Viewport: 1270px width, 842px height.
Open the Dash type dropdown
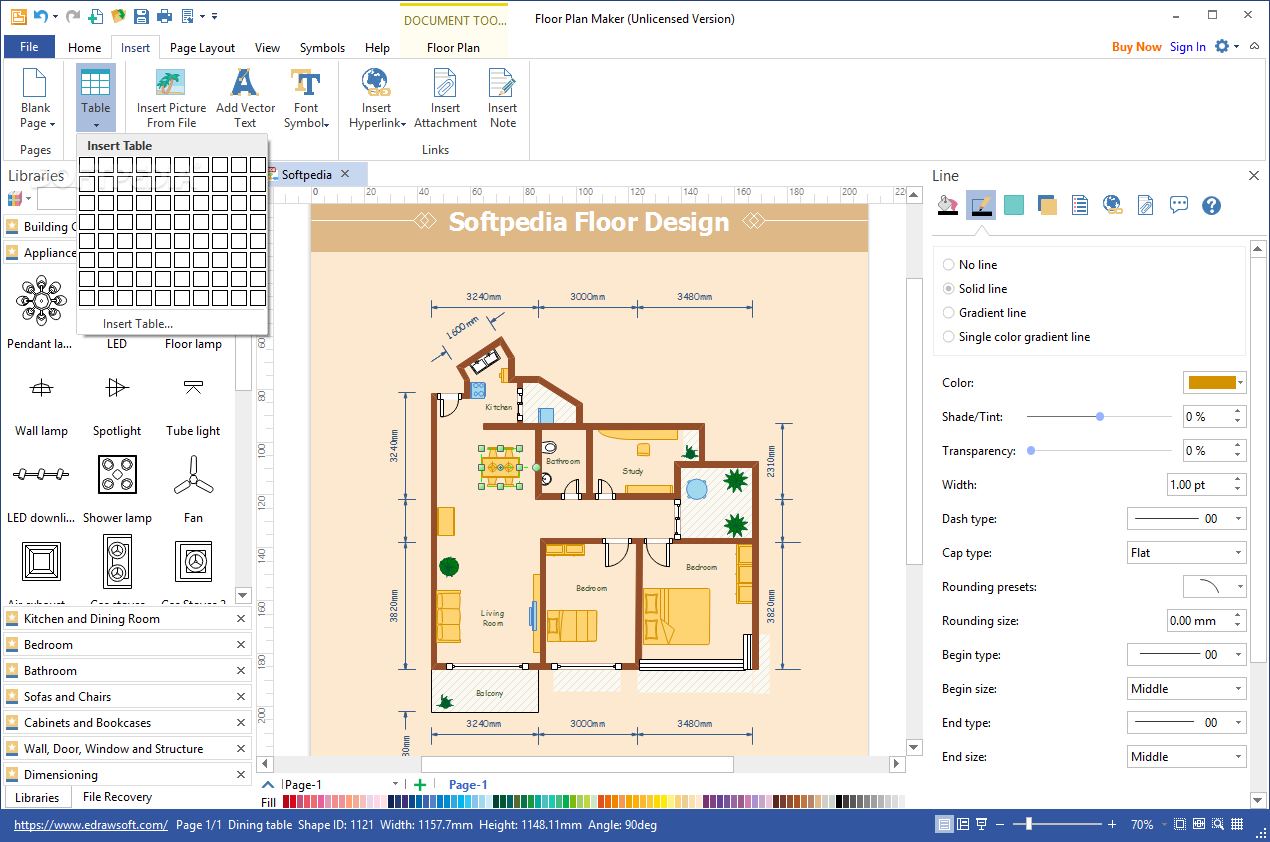[x=1187, y=519]
